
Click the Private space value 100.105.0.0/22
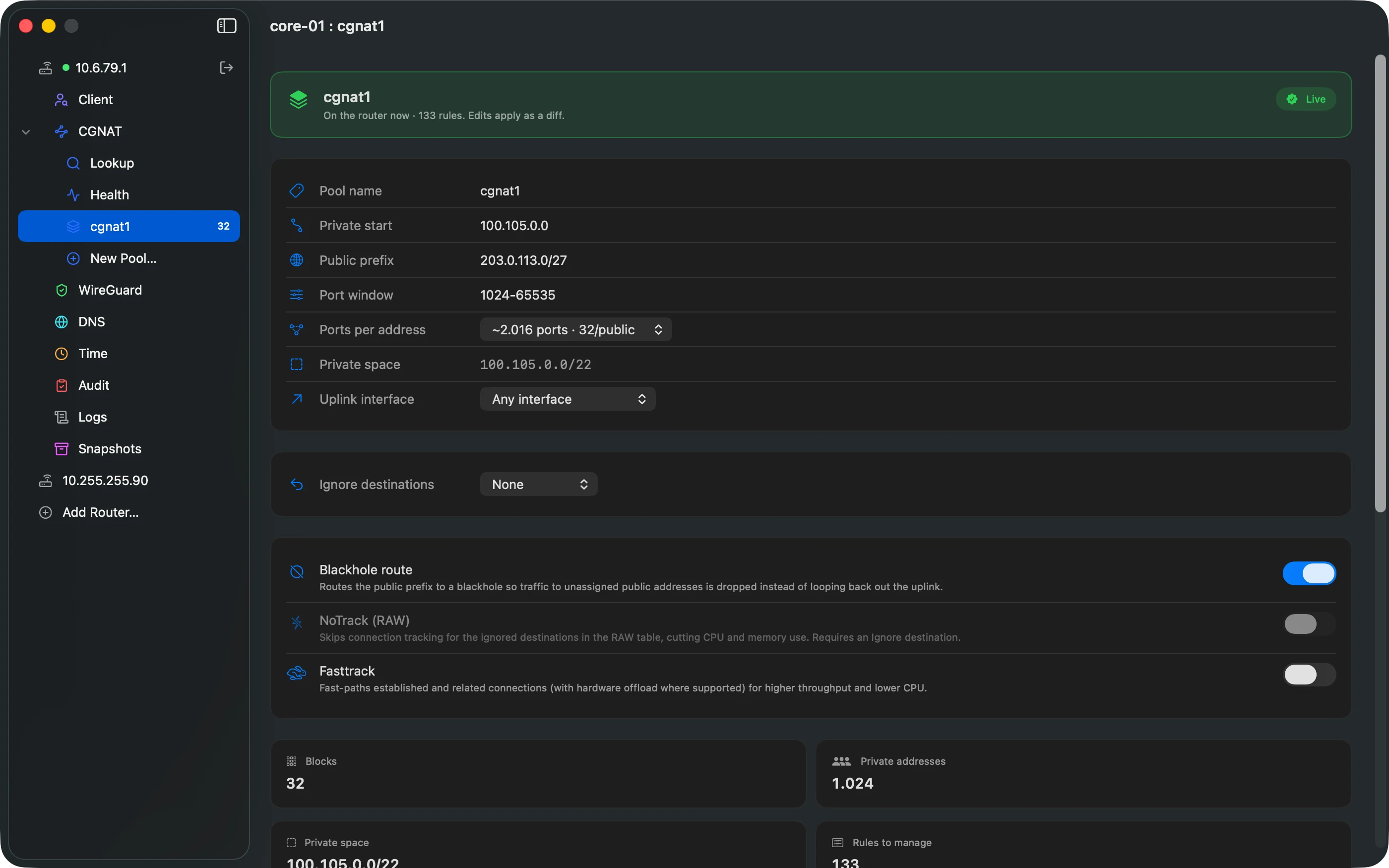tap(536, 365)
